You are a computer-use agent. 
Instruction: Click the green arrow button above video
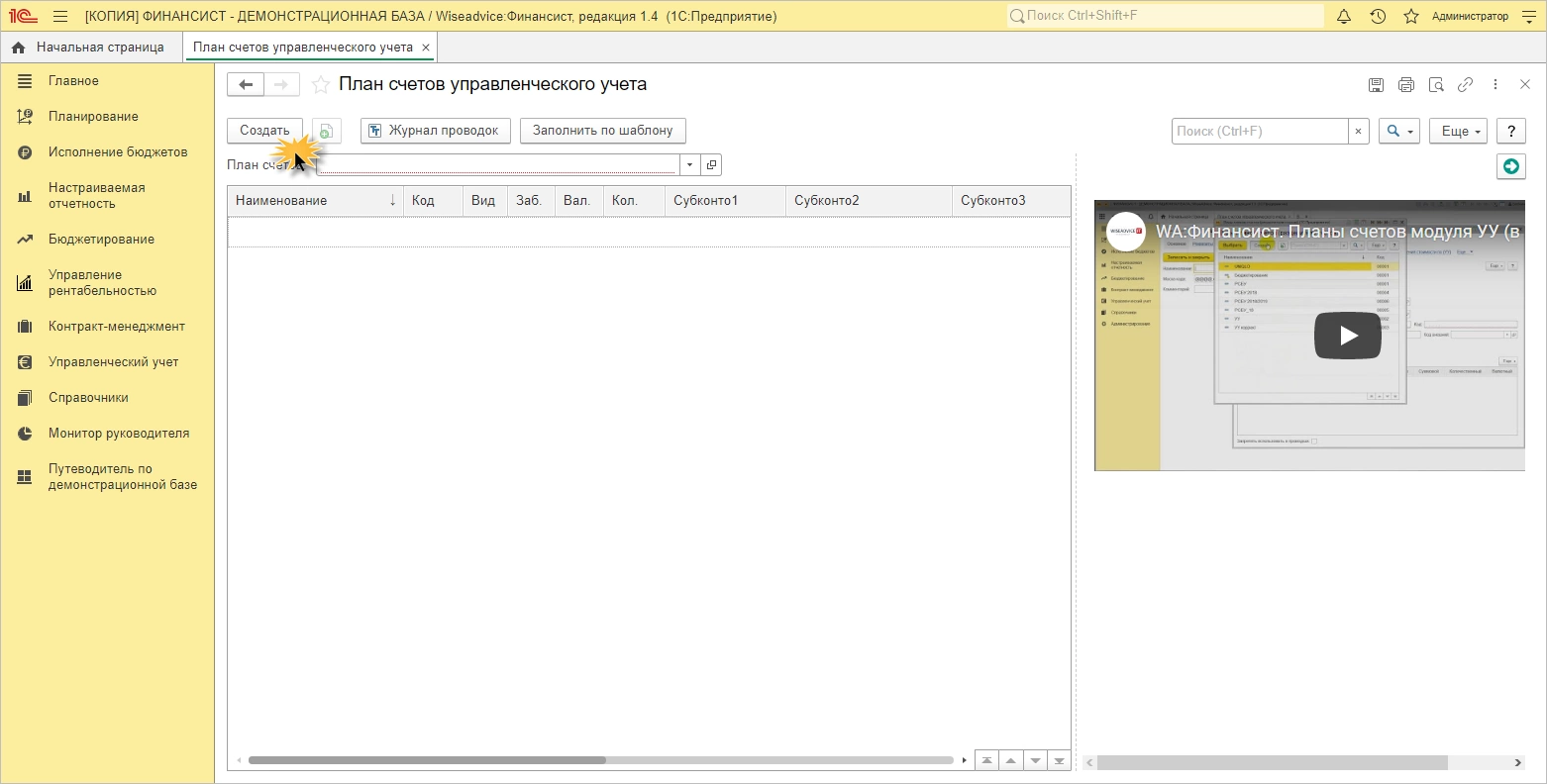[x=1510, y=166]
